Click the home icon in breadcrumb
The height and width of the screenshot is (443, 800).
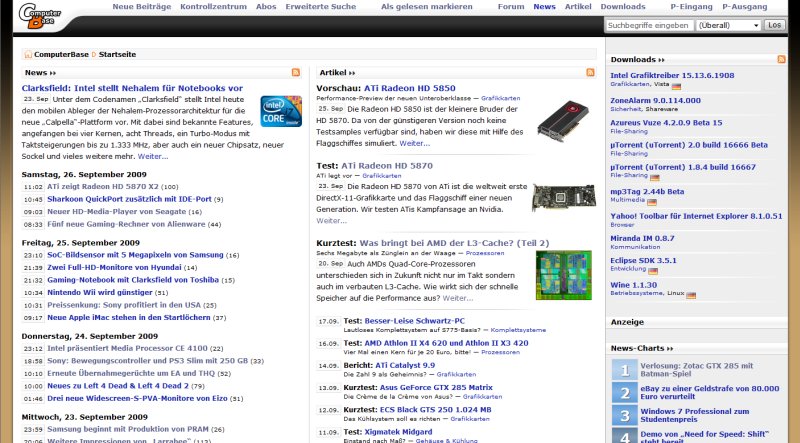pyautogui.click(x=28, y=54)
